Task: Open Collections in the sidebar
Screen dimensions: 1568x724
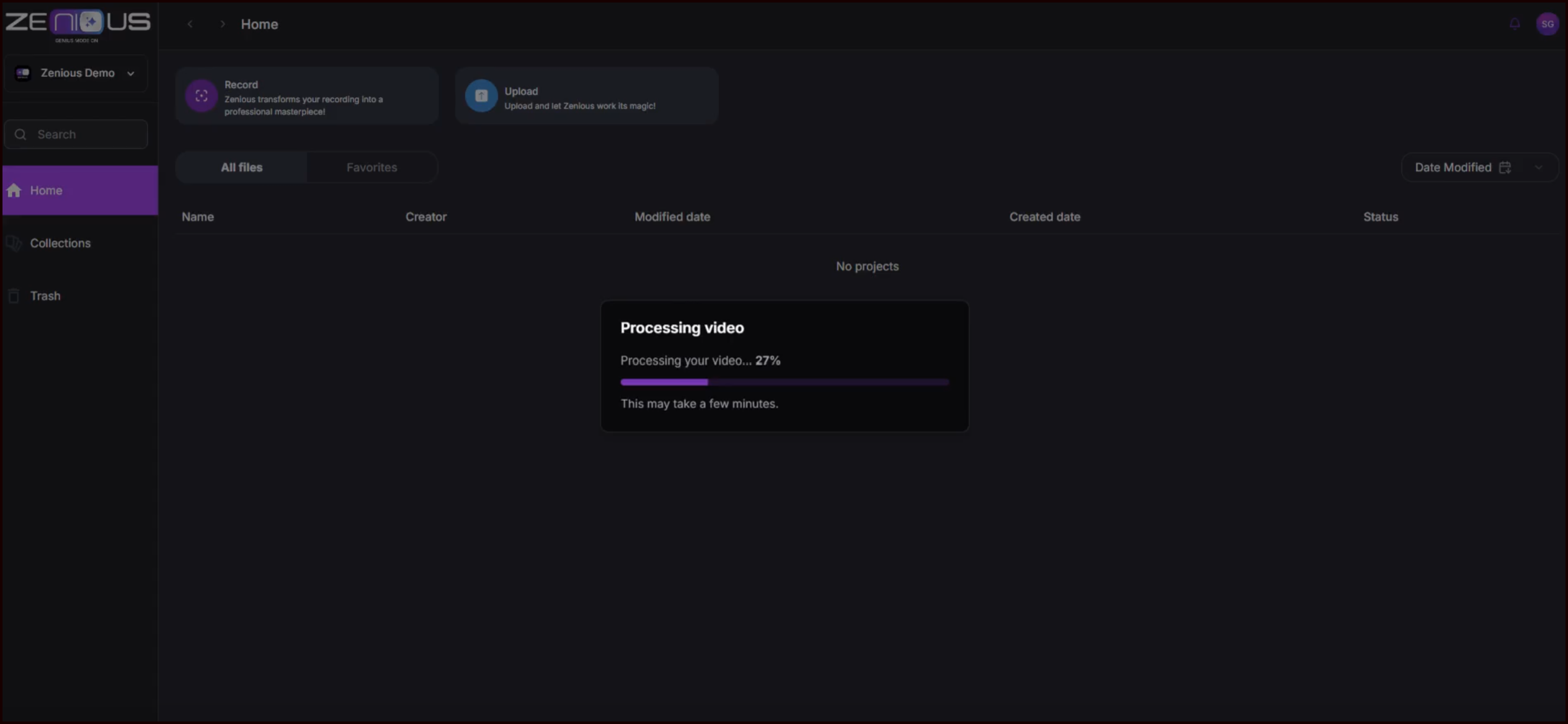Action: coord(60,244)
